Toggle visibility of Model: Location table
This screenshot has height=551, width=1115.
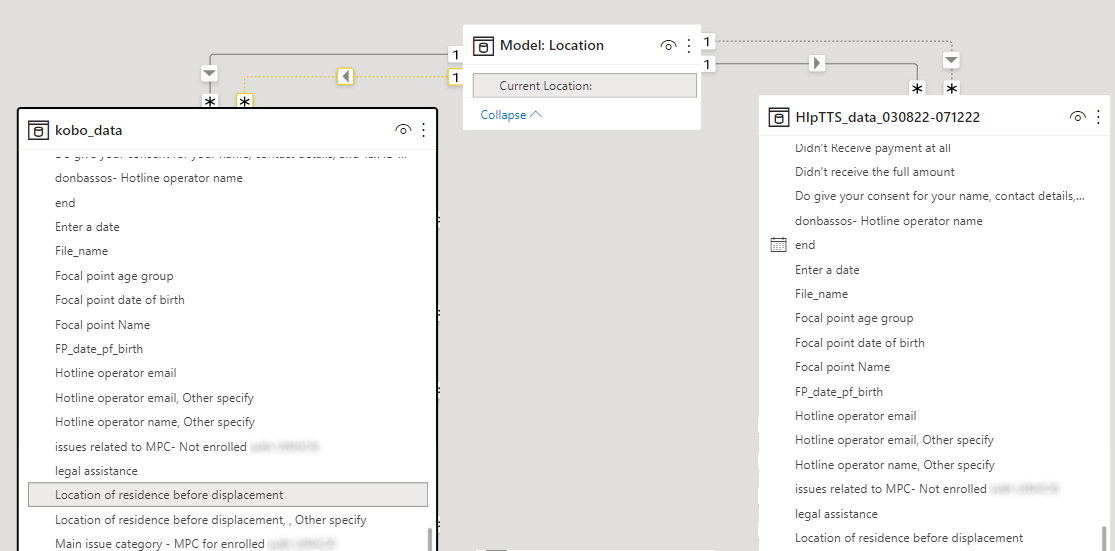tap(668, 46)
